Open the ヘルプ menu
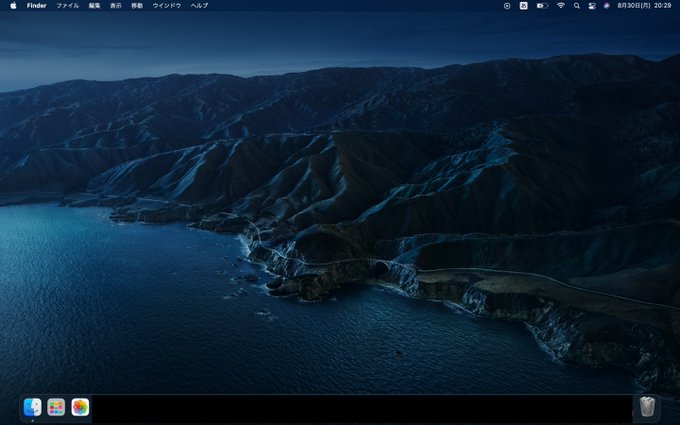 click(x=199, y=6)
